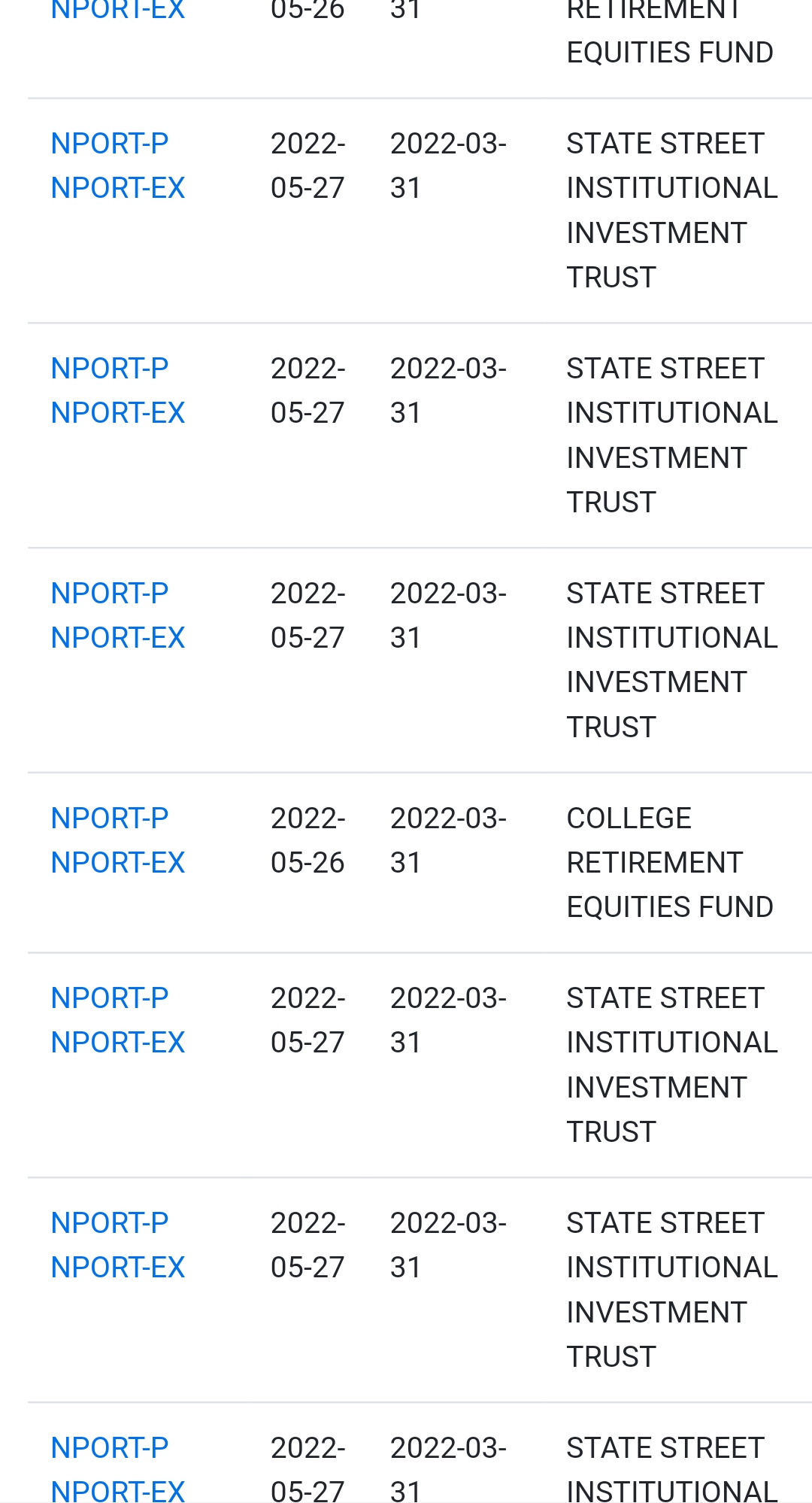Open NPORT-EX link in second State Street row
The height and width of the screenshot is (1503, 812).
118,412
